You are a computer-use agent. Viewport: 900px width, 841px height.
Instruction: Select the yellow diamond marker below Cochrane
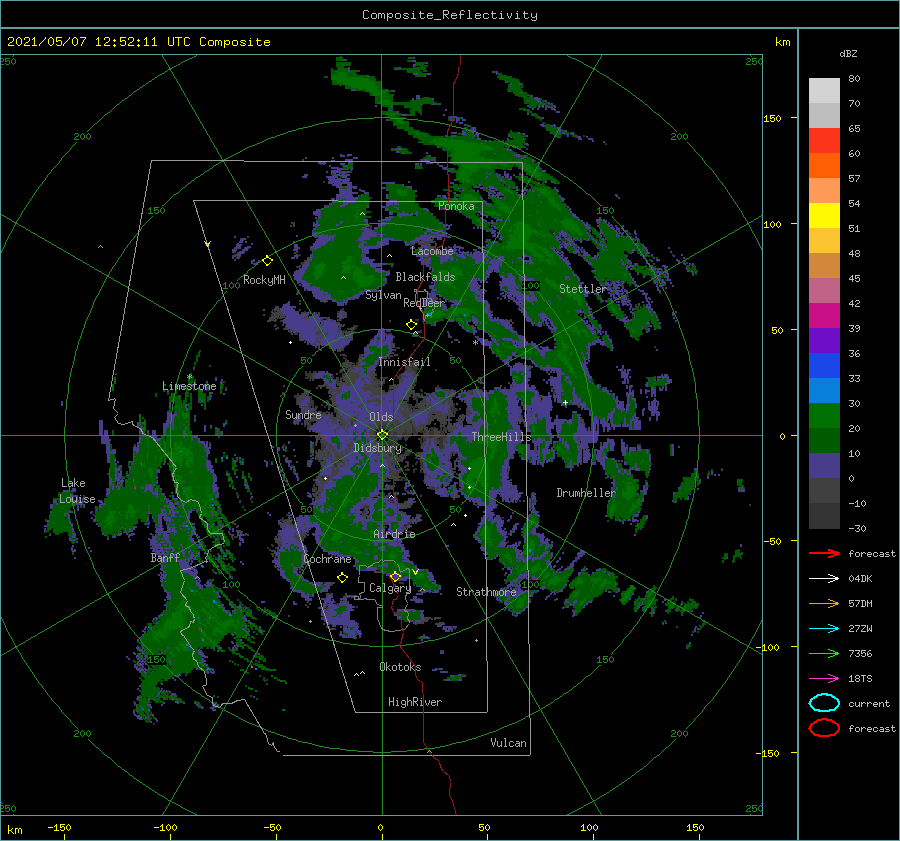pyautogui.click(x=342, y=578)
